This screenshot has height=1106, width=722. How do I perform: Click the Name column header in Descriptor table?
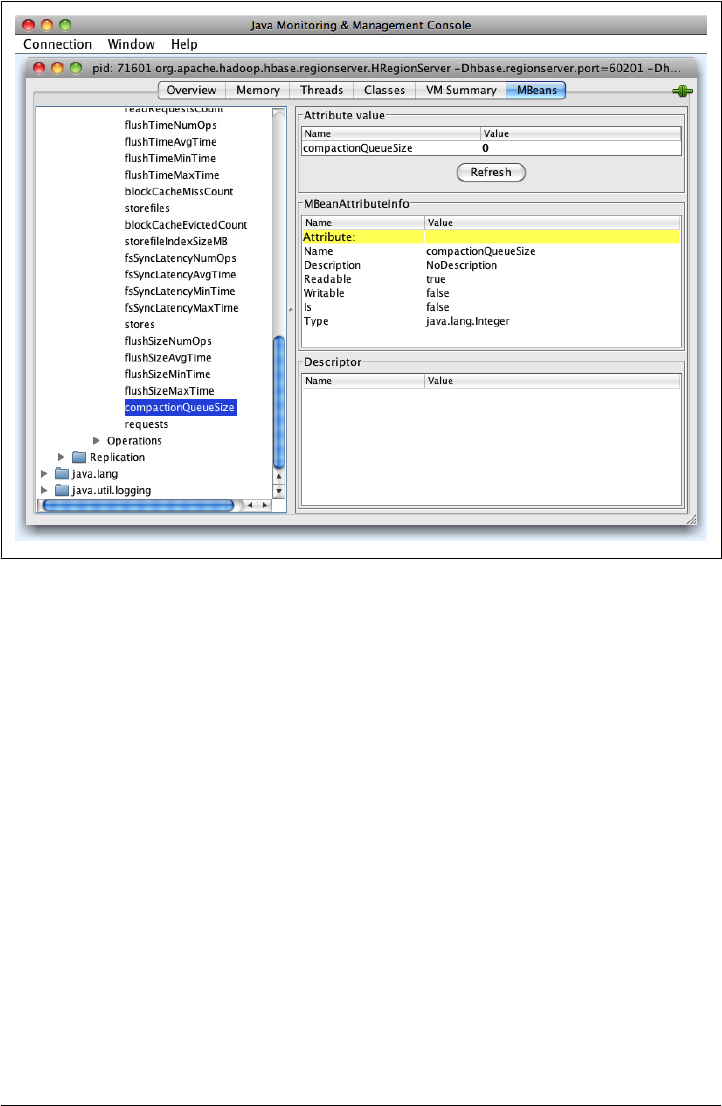point(363,381)
